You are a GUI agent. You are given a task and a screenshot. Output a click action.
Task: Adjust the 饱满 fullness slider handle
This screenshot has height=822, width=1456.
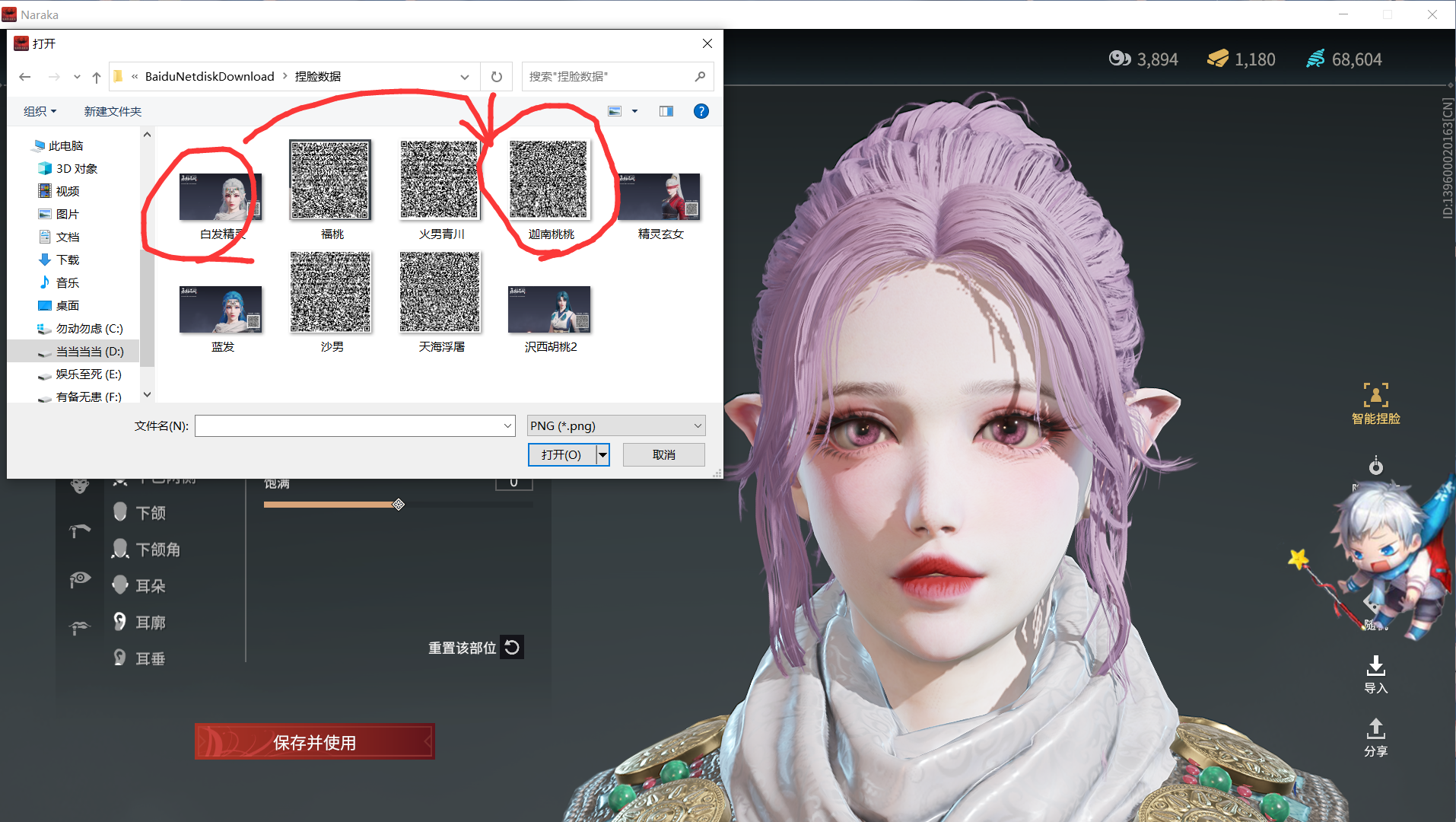tap(399, 505)
